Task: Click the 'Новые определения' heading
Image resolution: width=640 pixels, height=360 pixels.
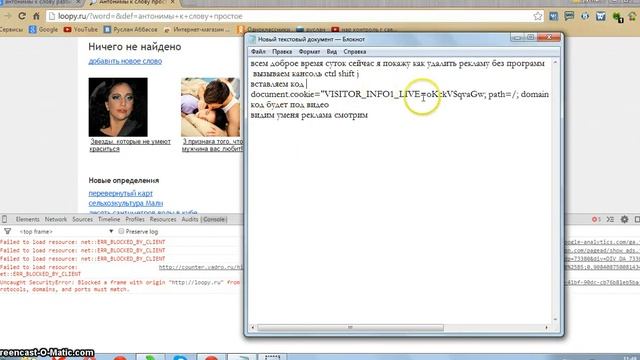Action: coord(124,180)
